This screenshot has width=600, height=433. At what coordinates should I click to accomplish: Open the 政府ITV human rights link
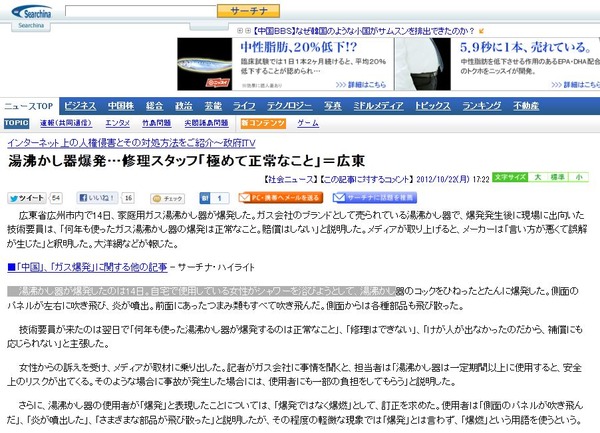click(131, 143)
